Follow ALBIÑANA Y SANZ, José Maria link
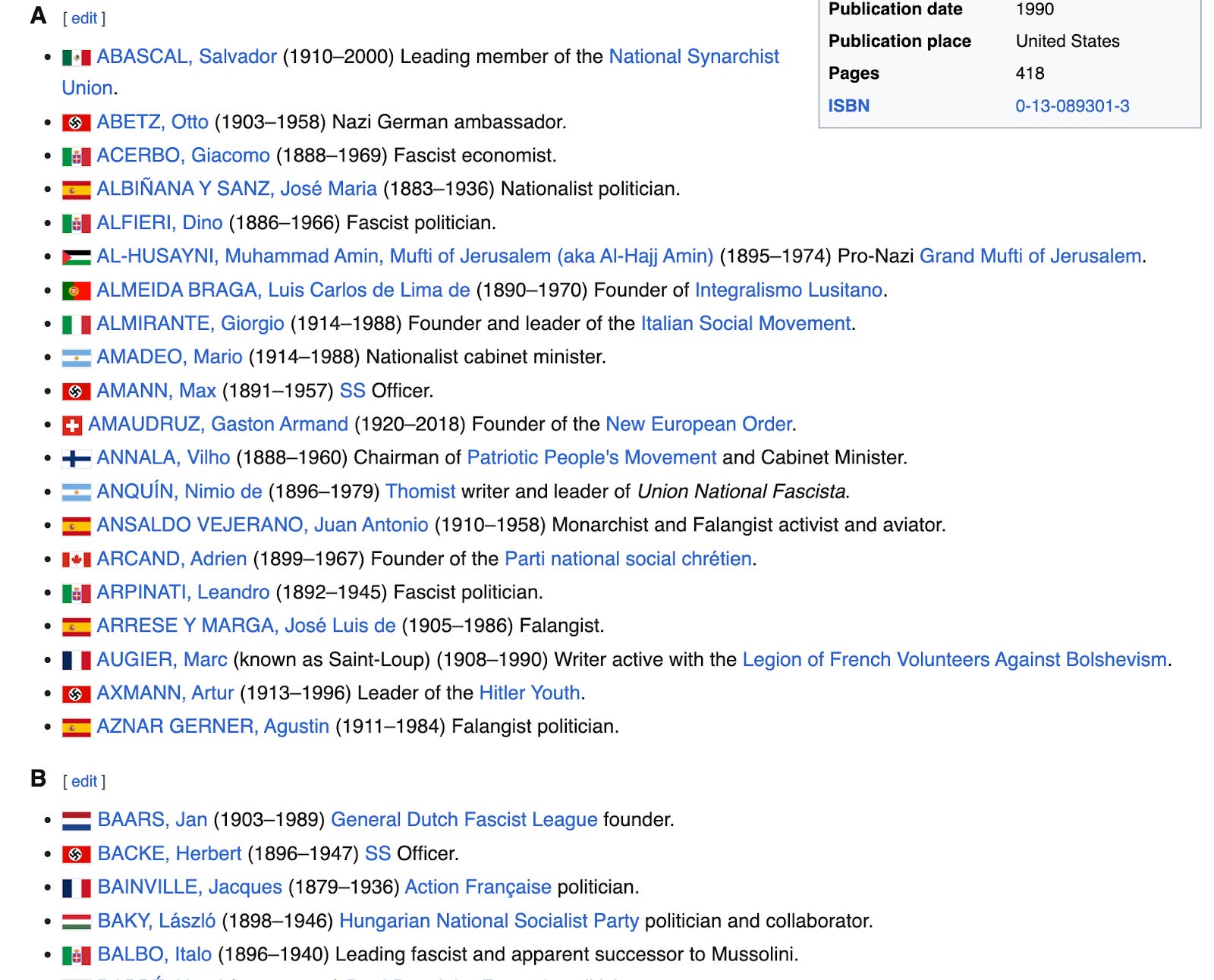This screenshot has height=980, width=1214. (237, 188)
